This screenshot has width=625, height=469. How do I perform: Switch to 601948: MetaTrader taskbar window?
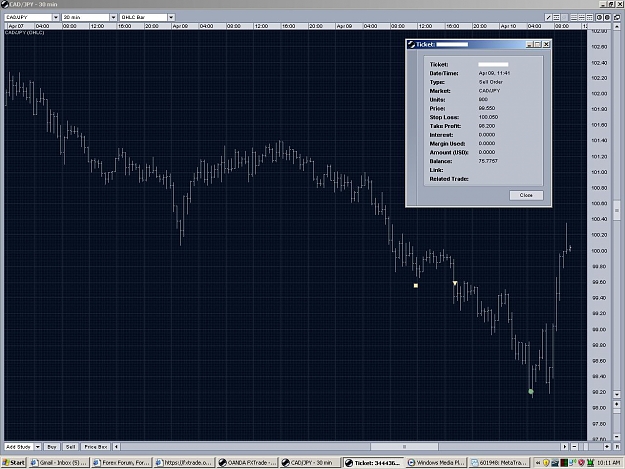tap(499, 463)
